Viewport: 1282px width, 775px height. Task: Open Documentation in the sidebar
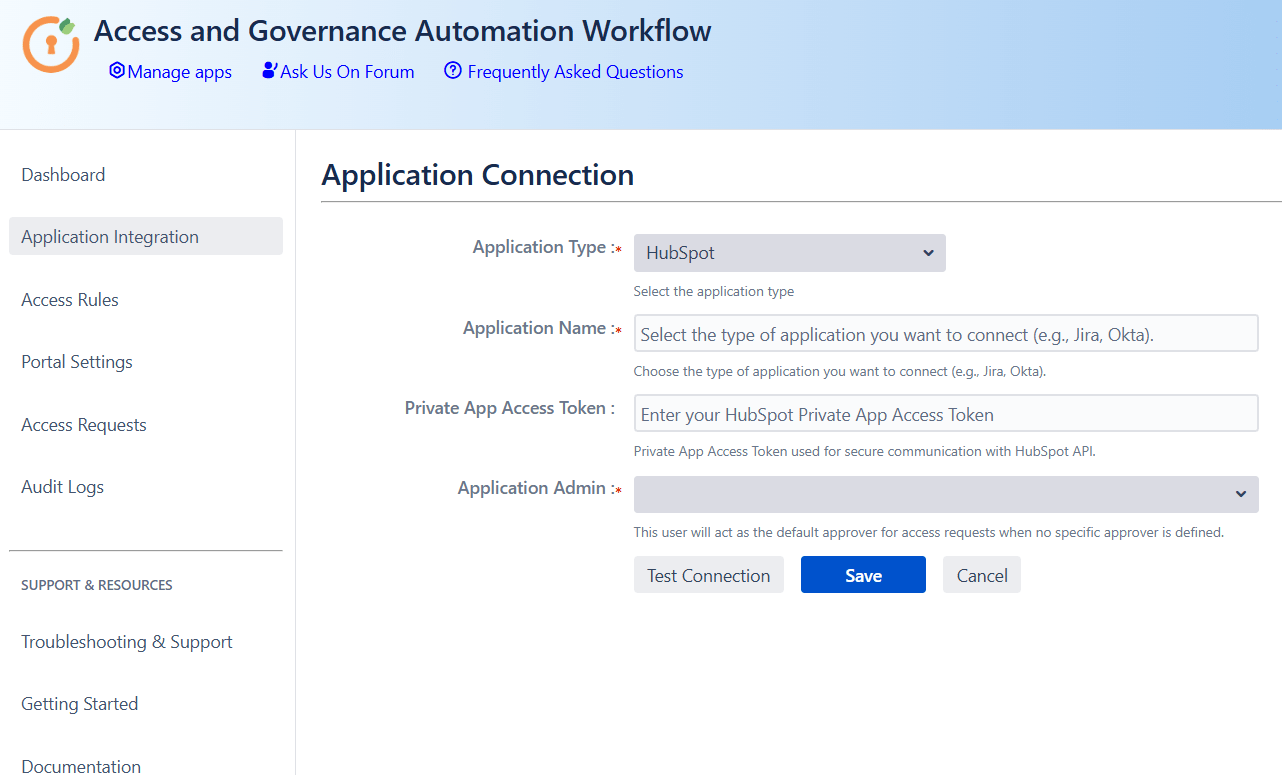click(x=81, y=766)
